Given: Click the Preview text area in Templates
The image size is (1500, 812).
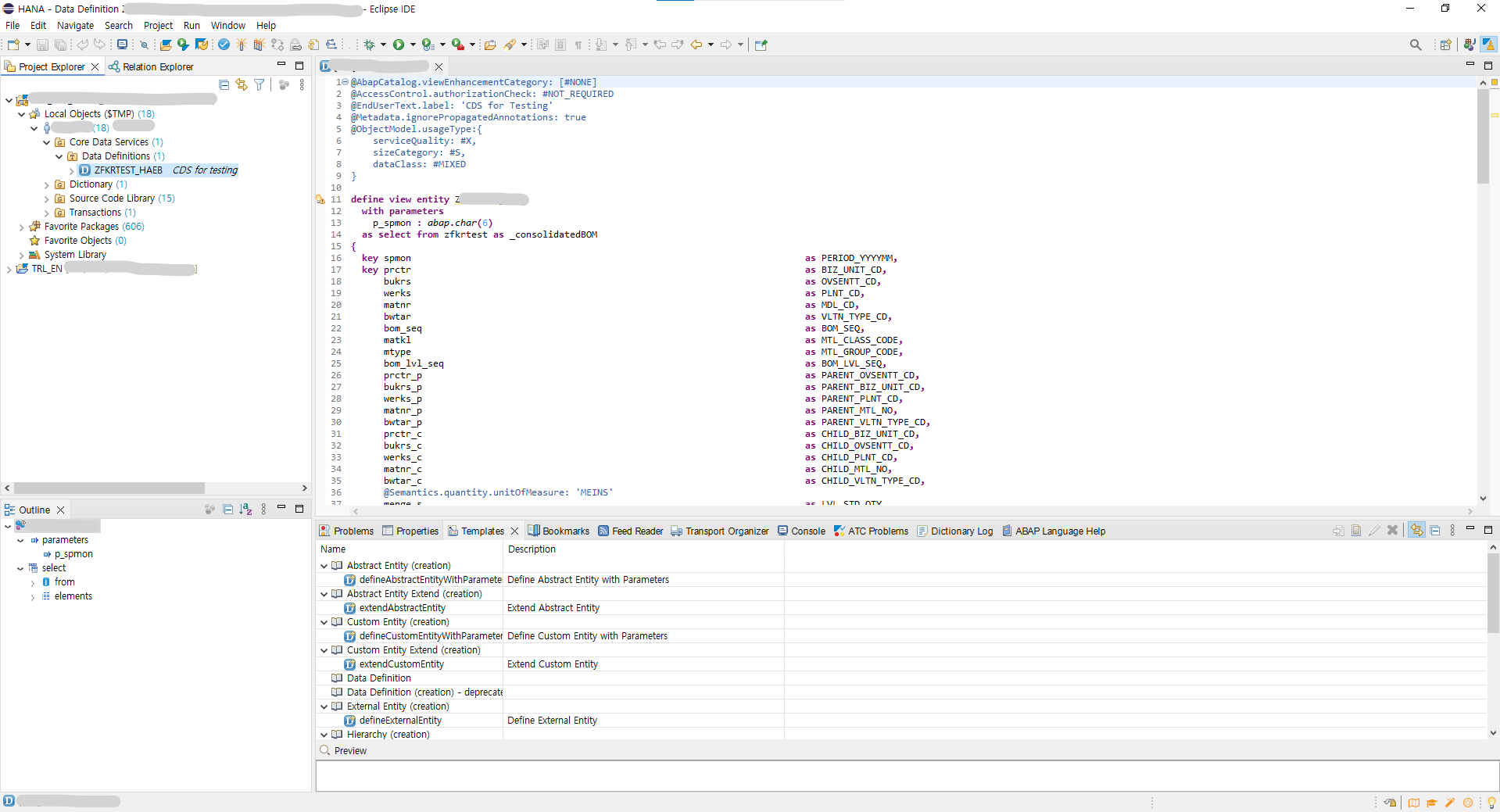Looking at the screenshot, I should [907, 775].
